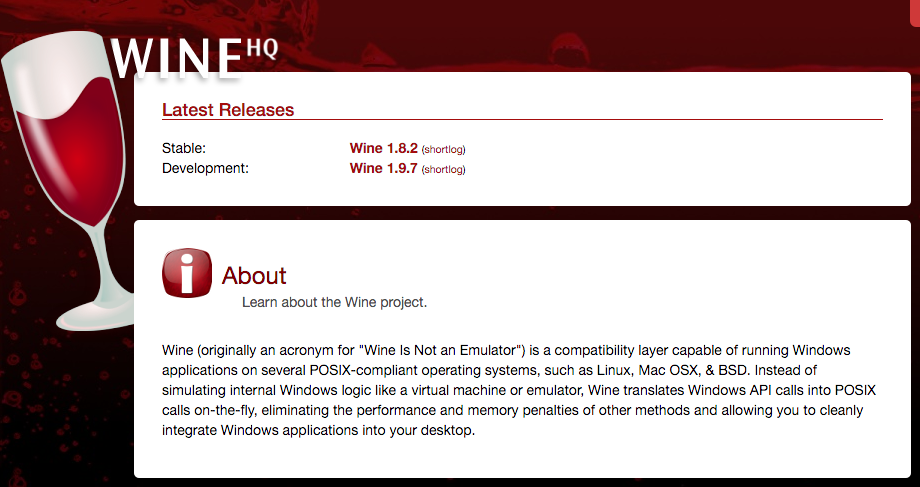Click the Stable label

point(183,148)
